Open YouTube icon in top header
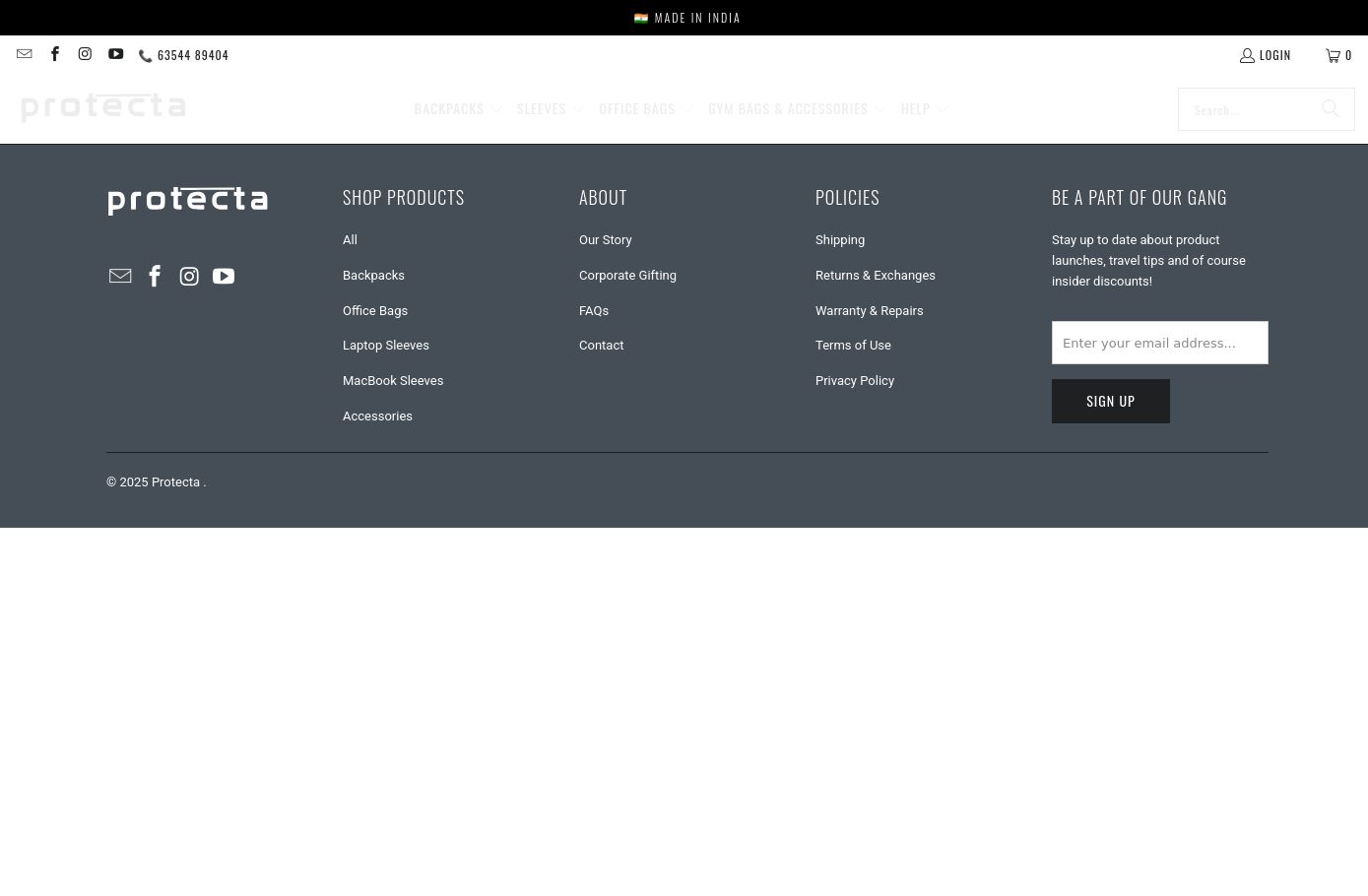 pos(115,55)
